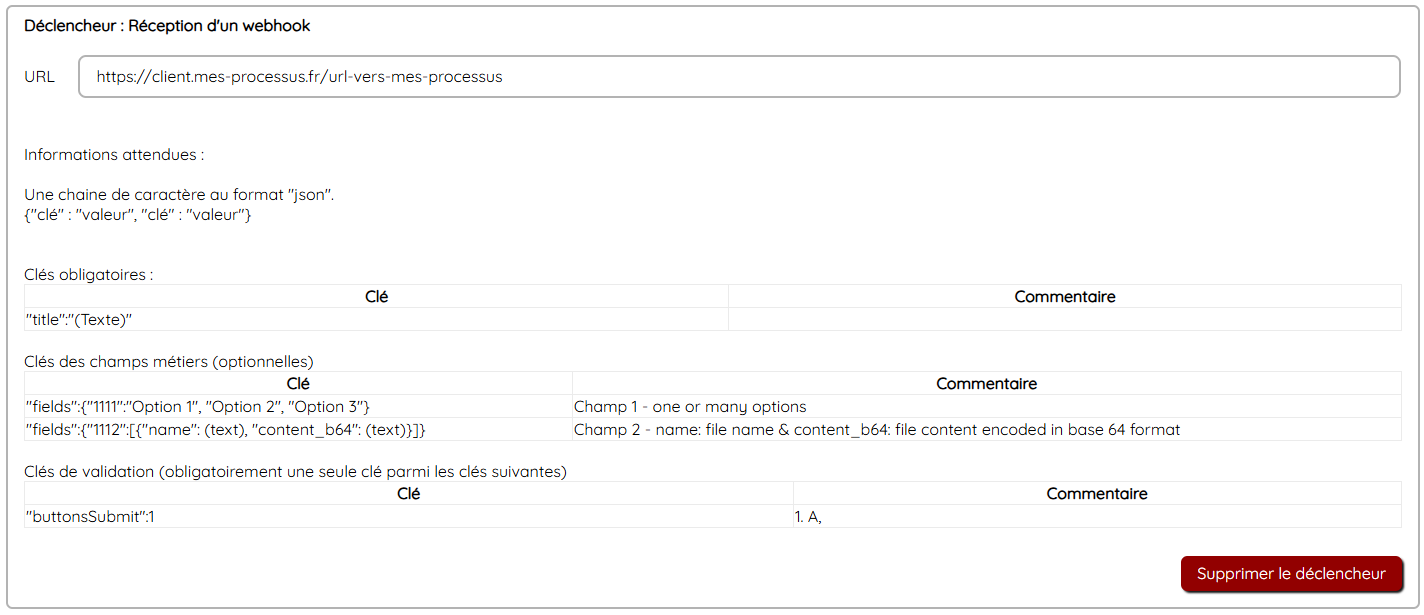Click the Déclencheur Réception d'un webhook heading
The image size is (1424, 615).
[x=167, y=26]
